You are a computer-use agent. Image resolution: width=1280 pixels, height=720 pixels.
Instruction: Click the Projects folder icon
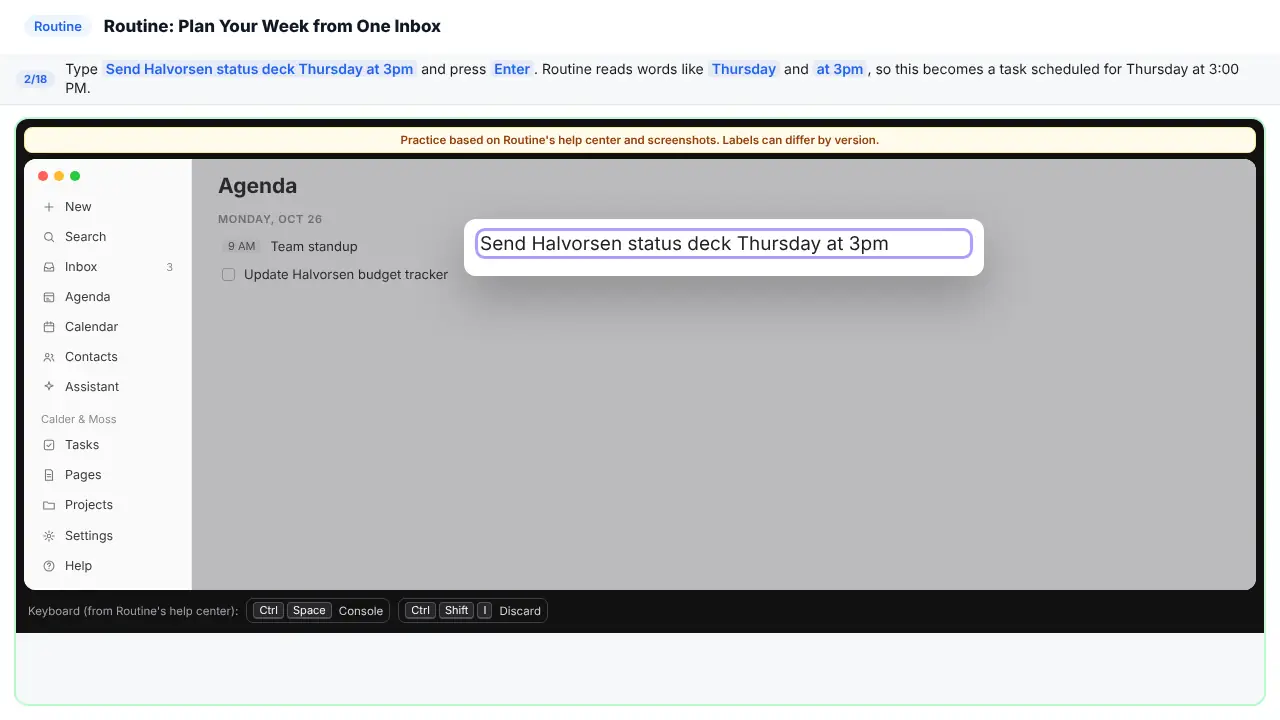click(x=49, y=505)
